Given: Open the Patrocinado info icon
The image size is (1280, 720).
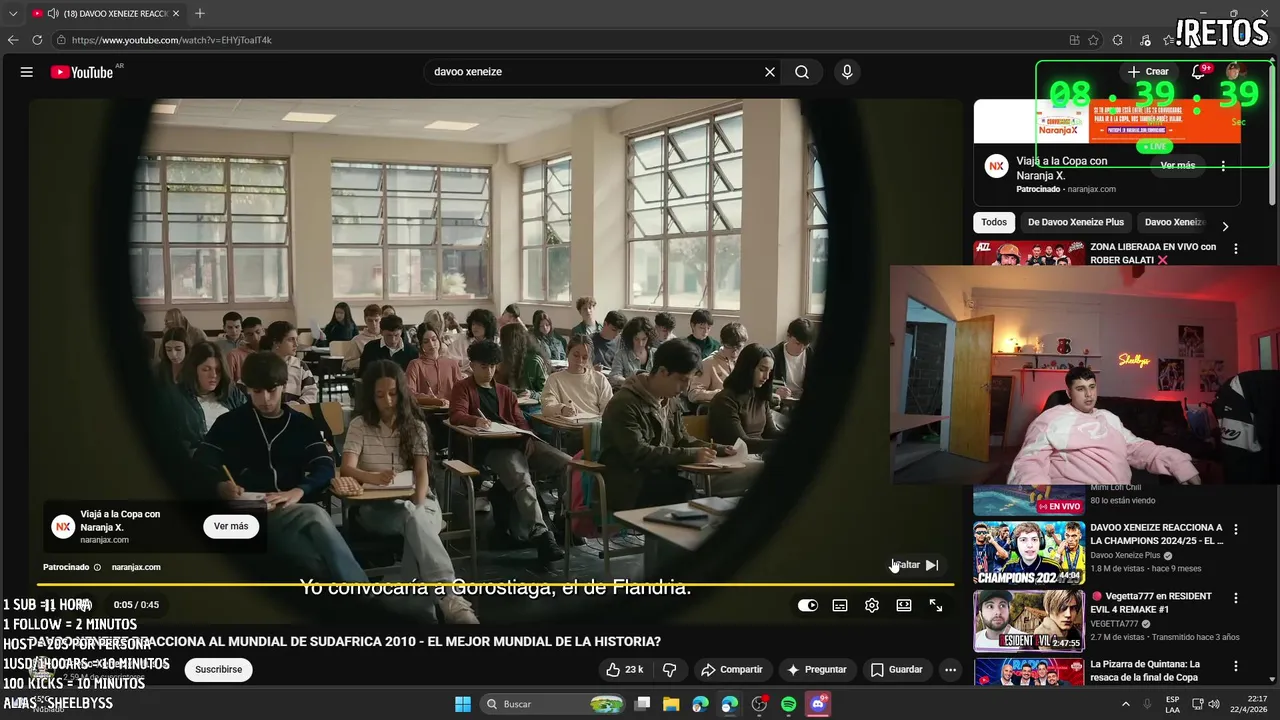Looking at the screenshot, I should (97, 567).
